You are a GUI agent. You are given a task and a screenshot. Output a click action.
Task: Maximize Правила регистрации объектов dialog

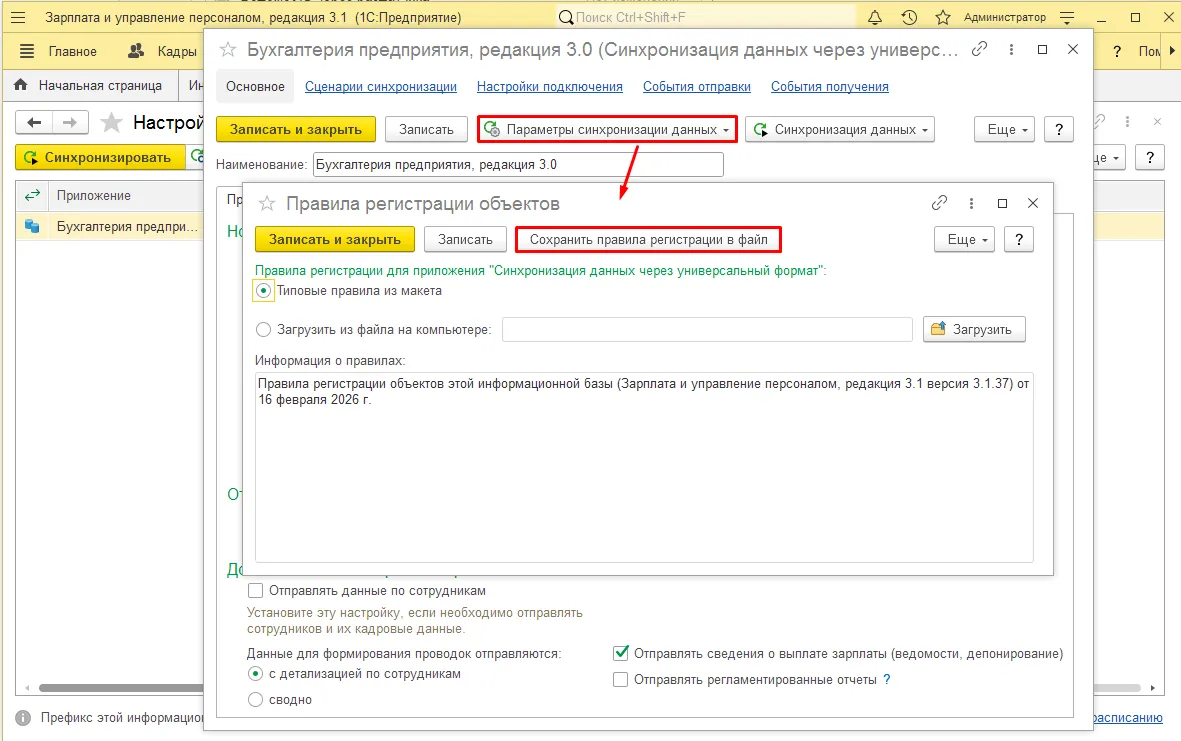pos(1002,203)
